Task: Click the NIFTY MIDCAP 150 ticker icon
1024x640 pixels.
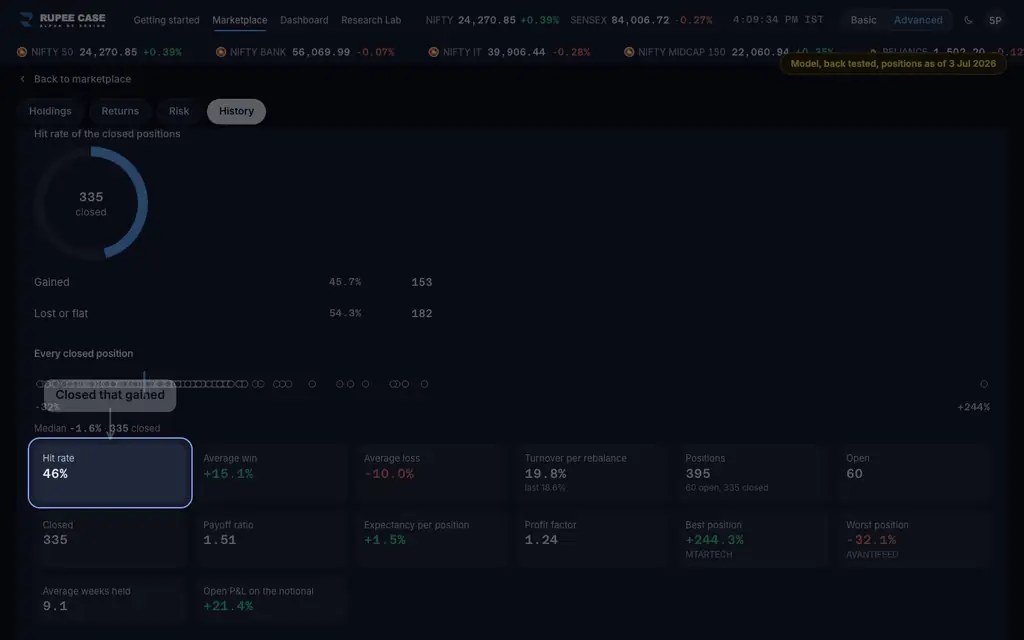Action: tap(629, 52)
